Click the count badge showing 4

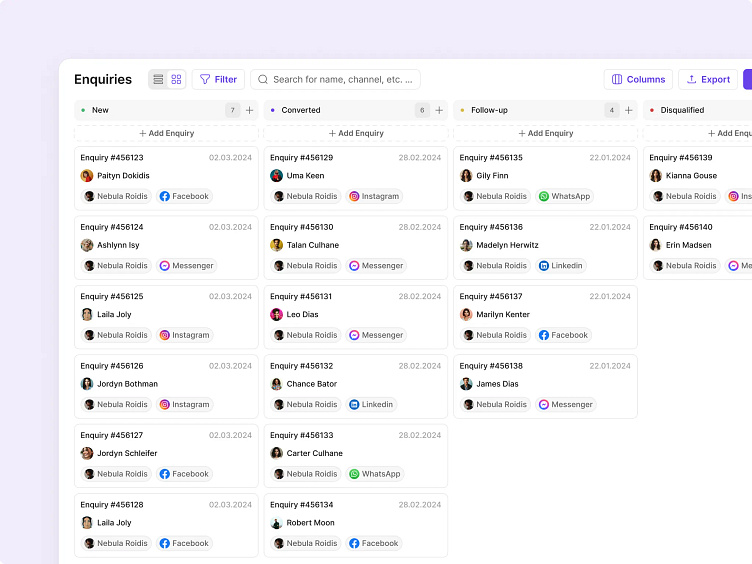coord(611,110)
